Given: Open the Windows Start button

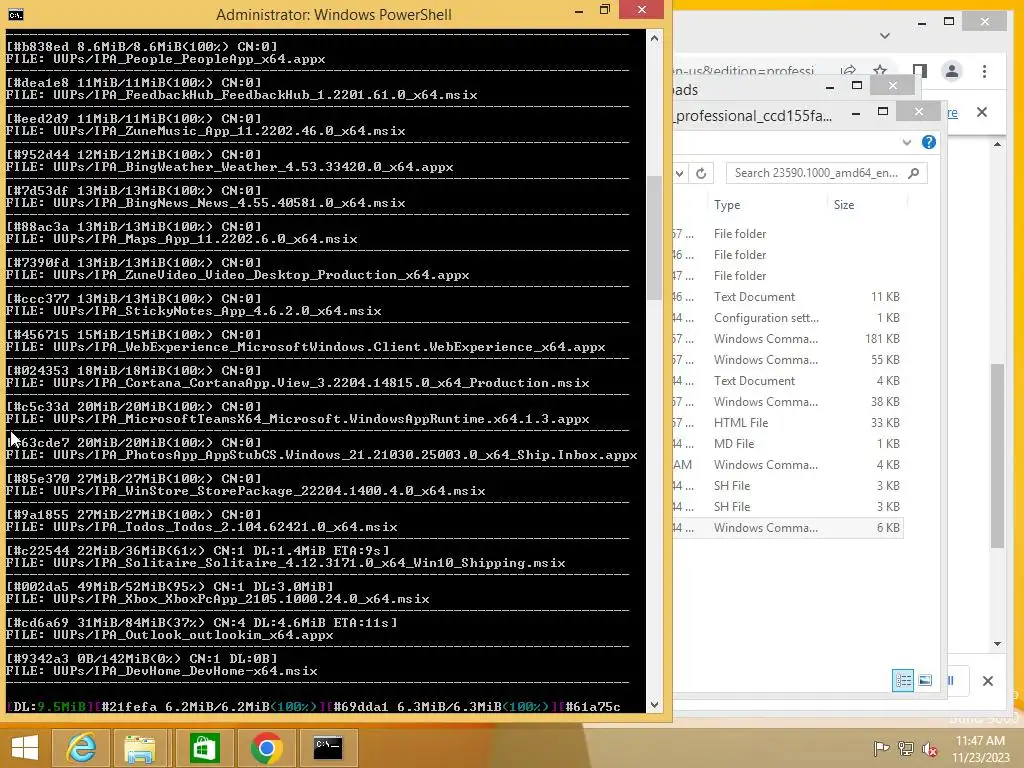Looking at the screenshot, I should 25,747.
